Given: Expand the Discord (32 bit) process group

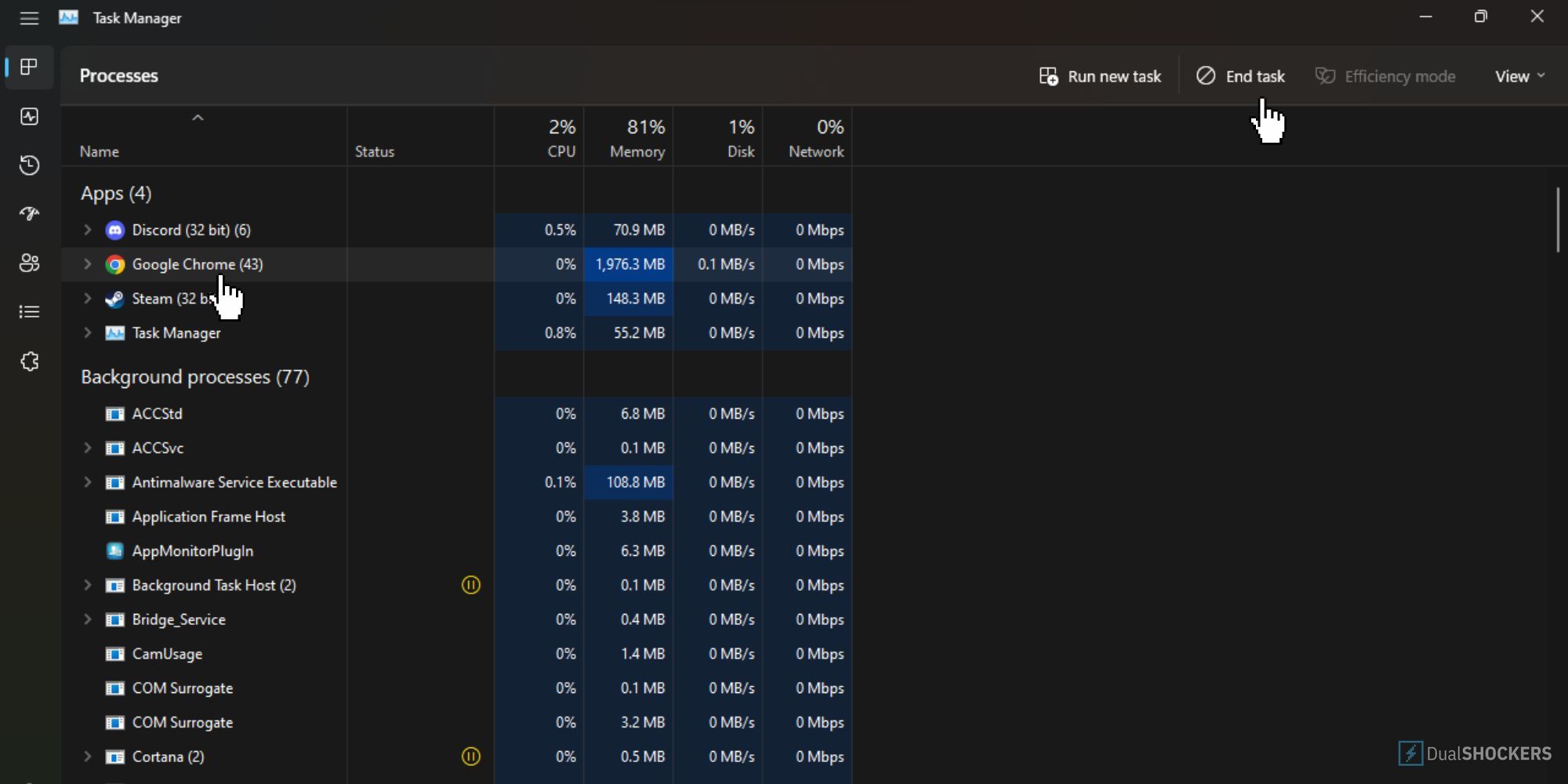Looking at the screenshot, I should tap(88, 230).
